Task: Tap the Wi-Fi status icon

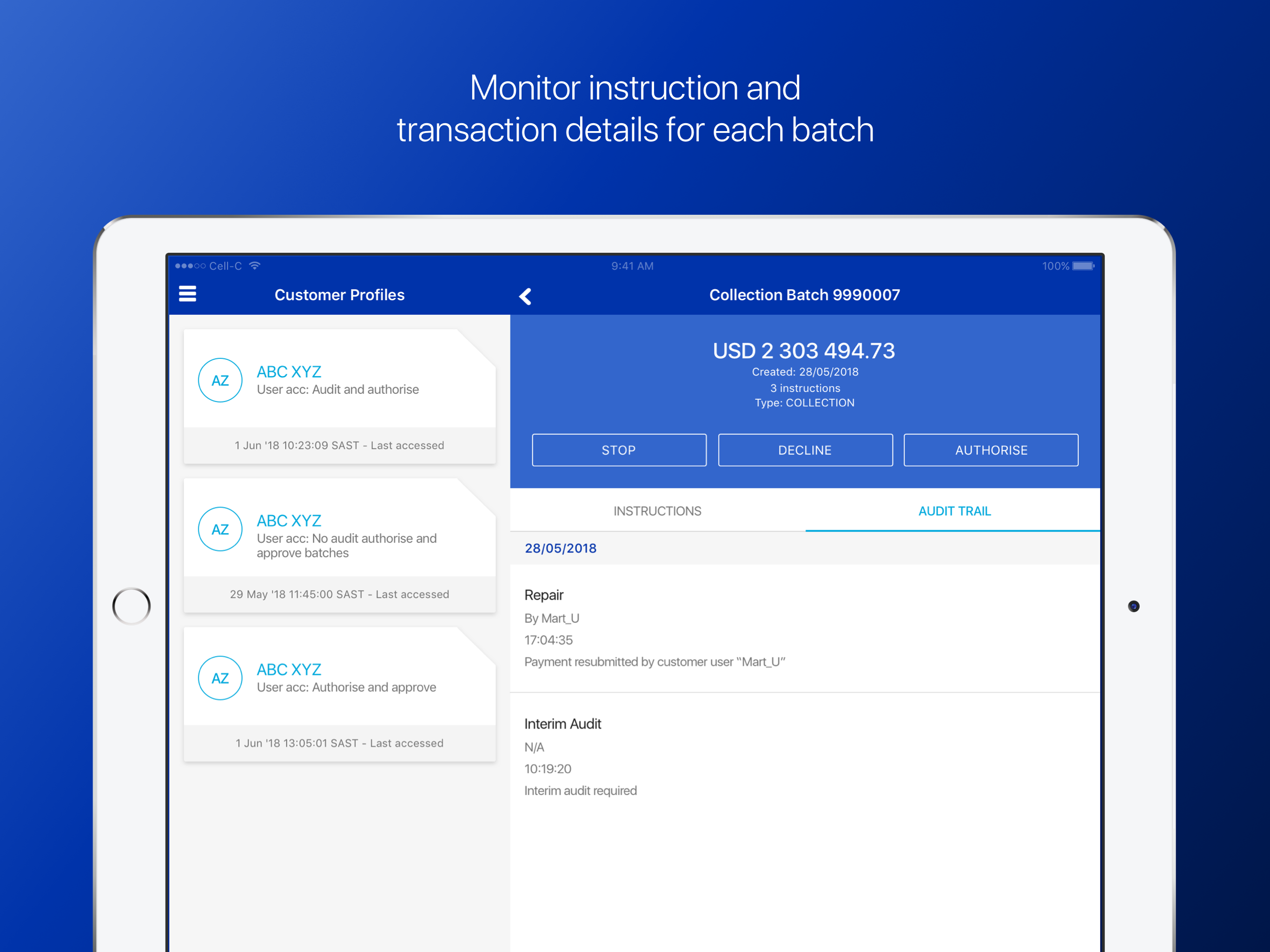Action: pos(255,265)
